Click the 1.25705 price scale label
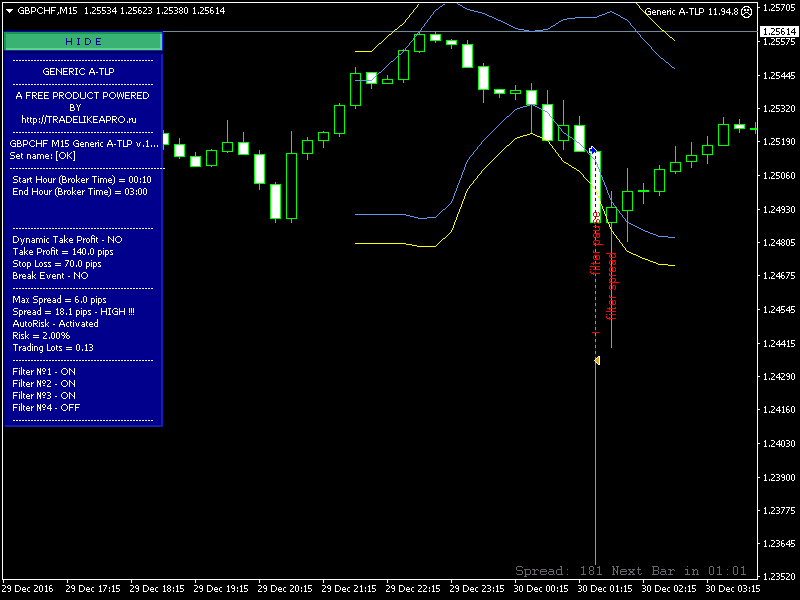 (779, 8)
